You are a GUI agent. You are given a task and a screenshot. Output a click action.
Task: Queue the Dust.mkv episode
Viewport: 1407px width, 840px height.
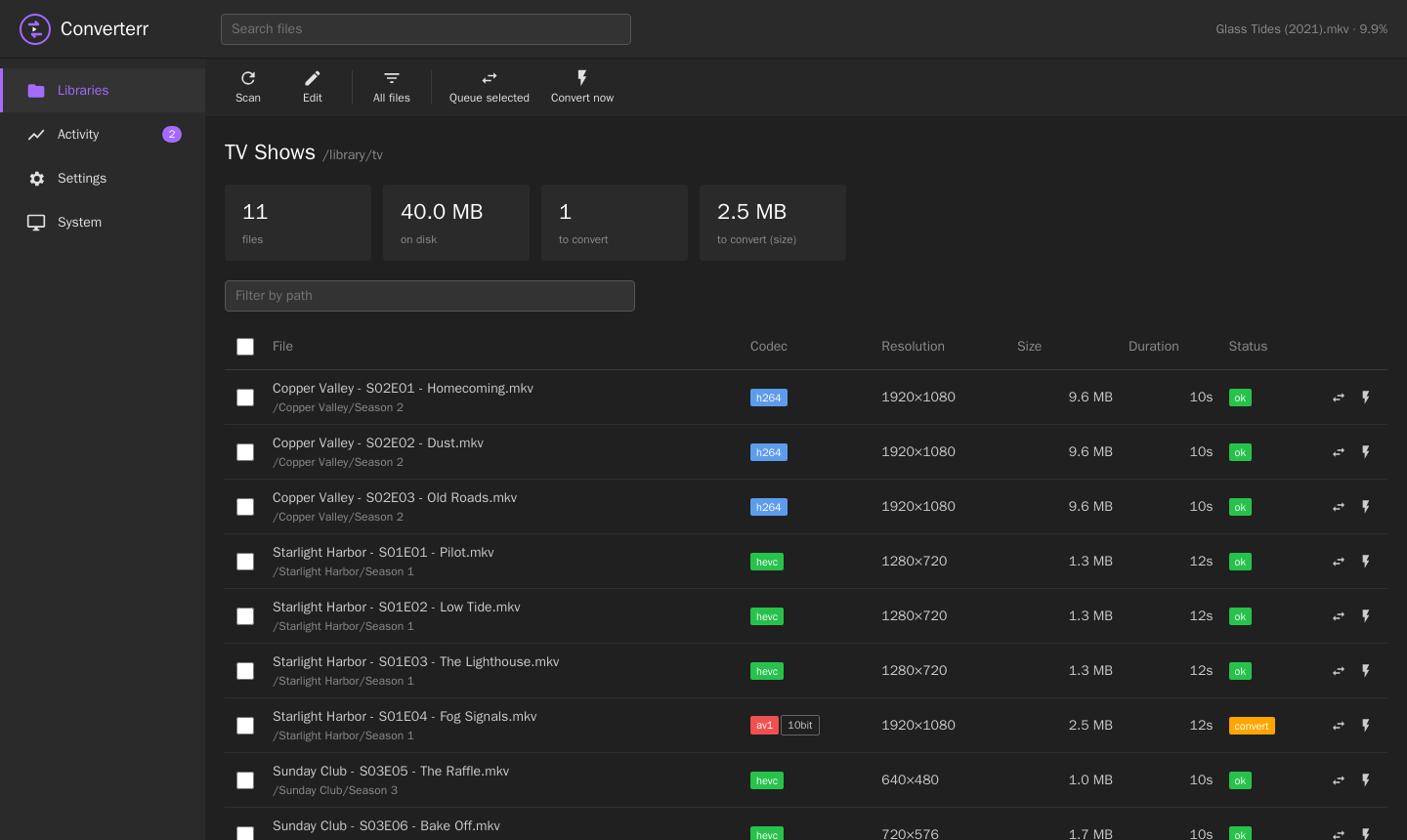click(x=1339, y=452)
